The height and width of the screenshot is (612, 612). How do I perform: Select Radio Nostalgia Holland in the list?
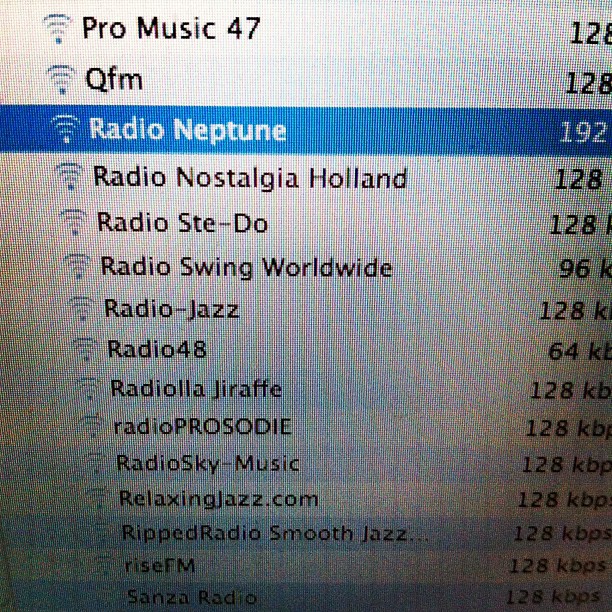[x=250, y=178]
